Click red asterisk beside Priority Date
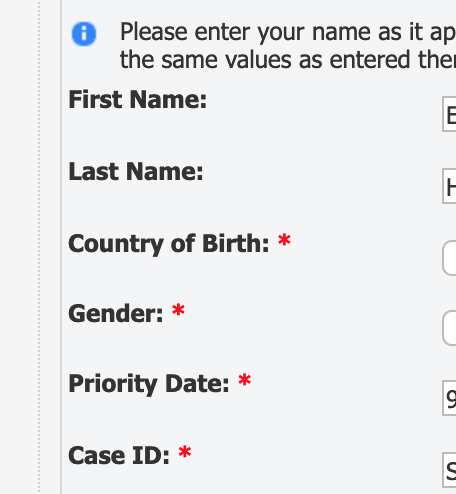Viewport: 456px width, 494px height. pyautogui.click(x=245, y=380)
